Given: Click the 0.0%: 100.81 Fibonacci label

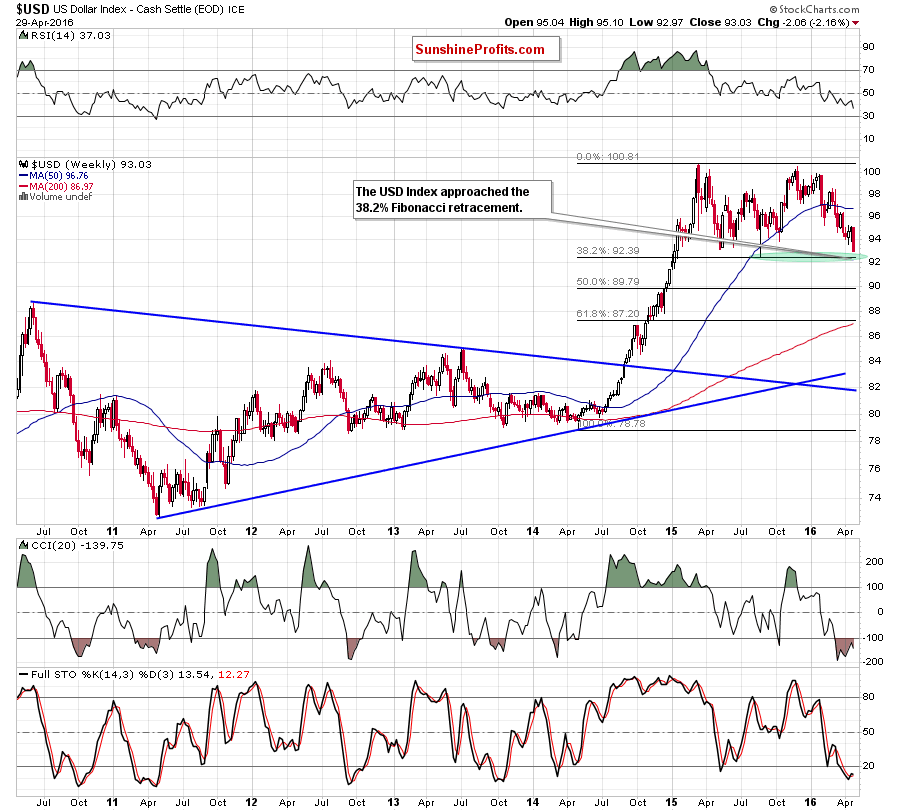Looking at the screenshot, I should 608,157.
